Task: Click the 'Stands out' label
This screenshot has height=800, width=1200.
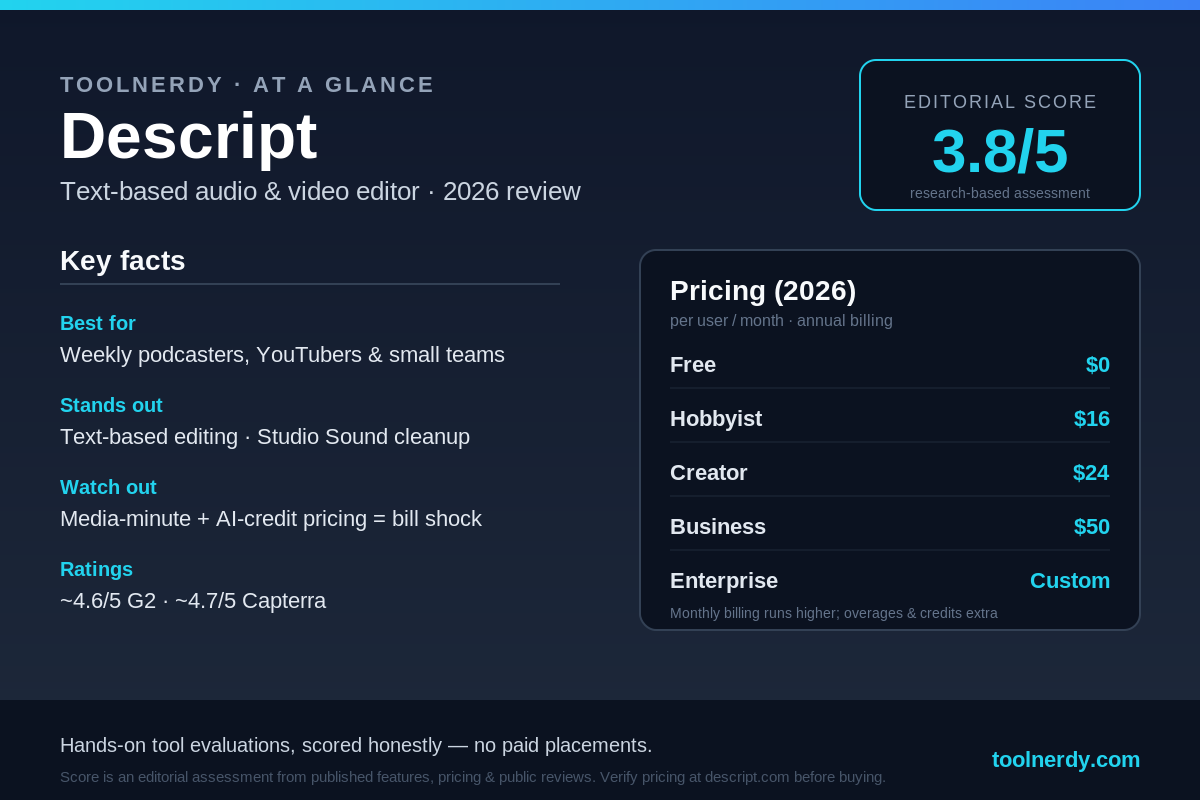Action: [x=111, y=405]
